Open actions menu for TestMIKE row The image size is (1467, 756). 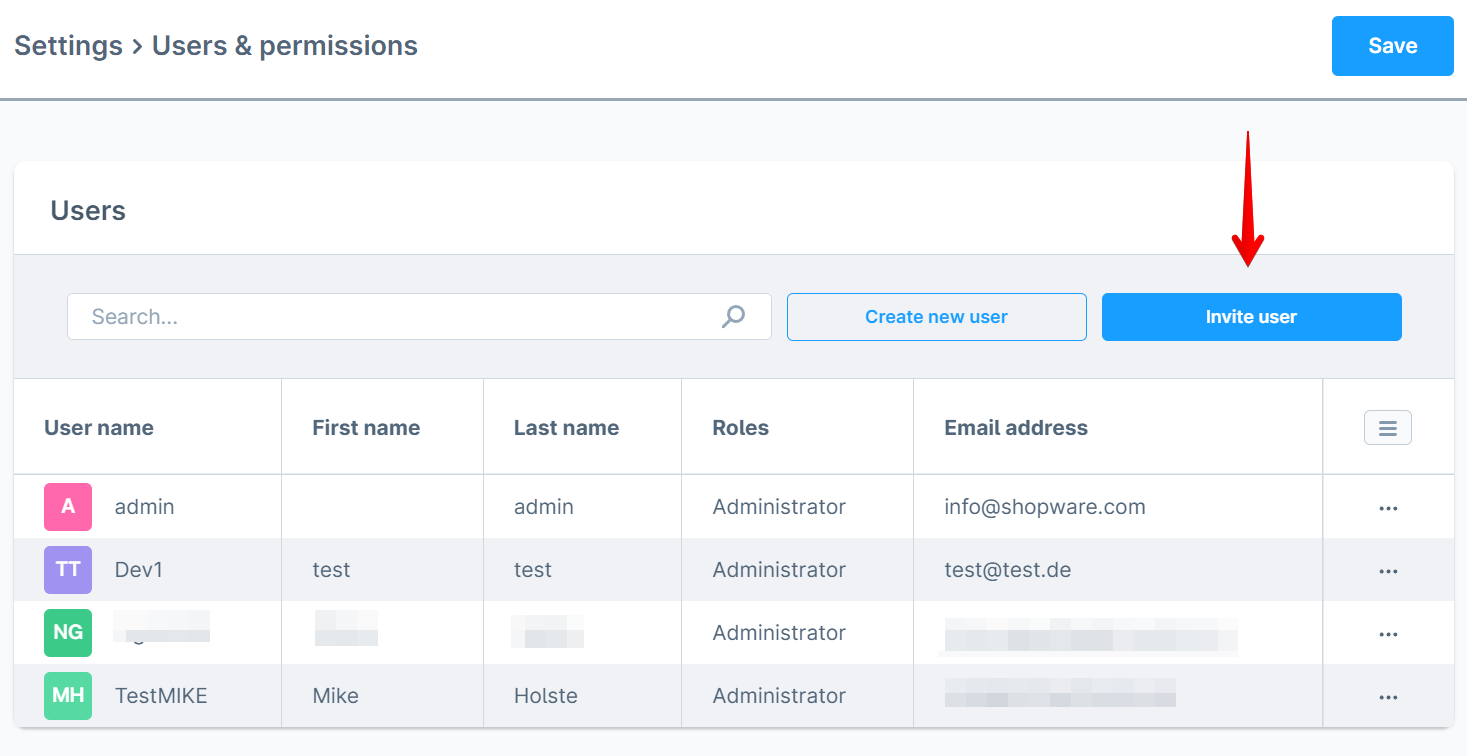1388,697
